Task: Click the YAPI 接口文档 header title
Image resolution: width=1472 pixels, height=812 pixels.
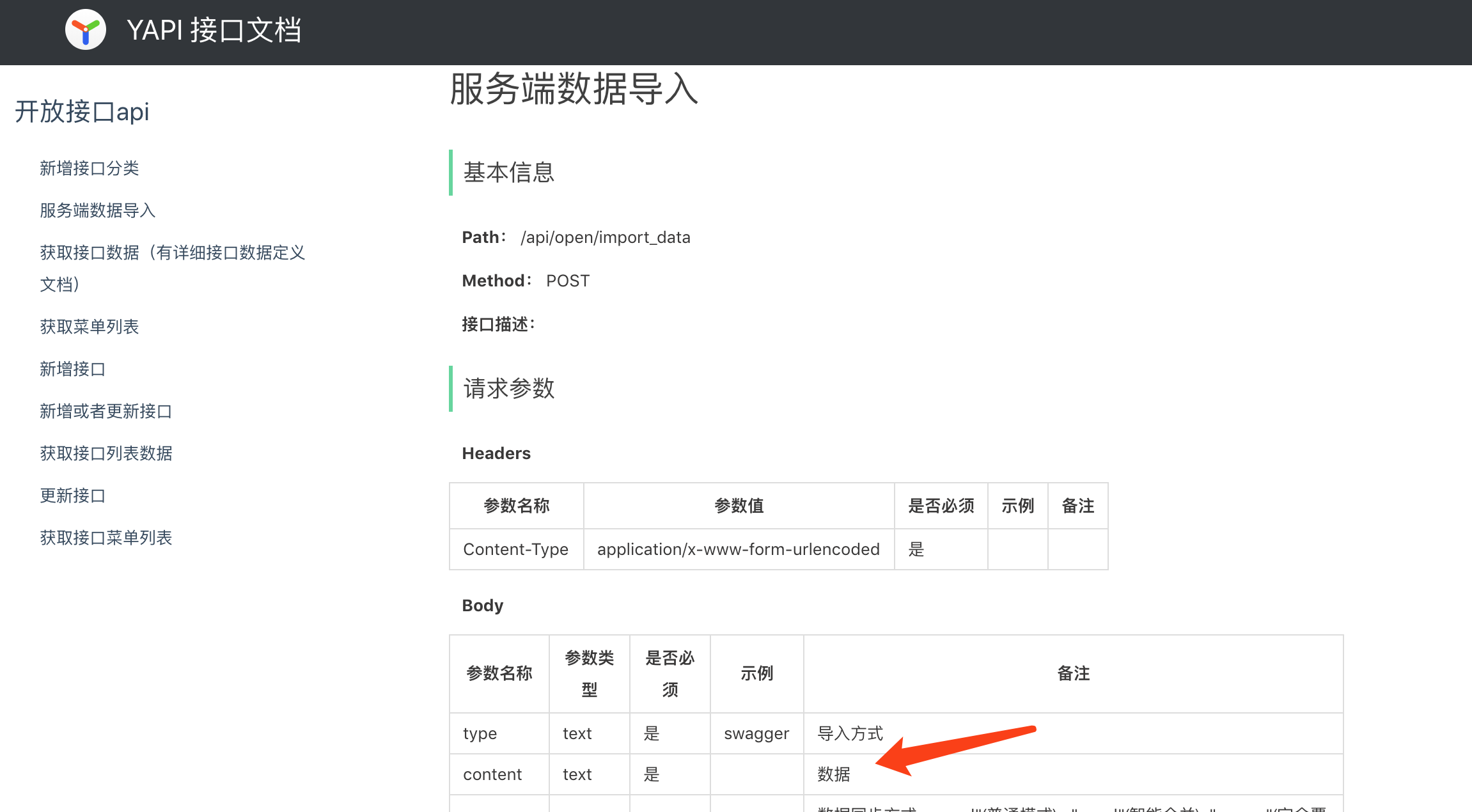Action: tap(214, 30)
